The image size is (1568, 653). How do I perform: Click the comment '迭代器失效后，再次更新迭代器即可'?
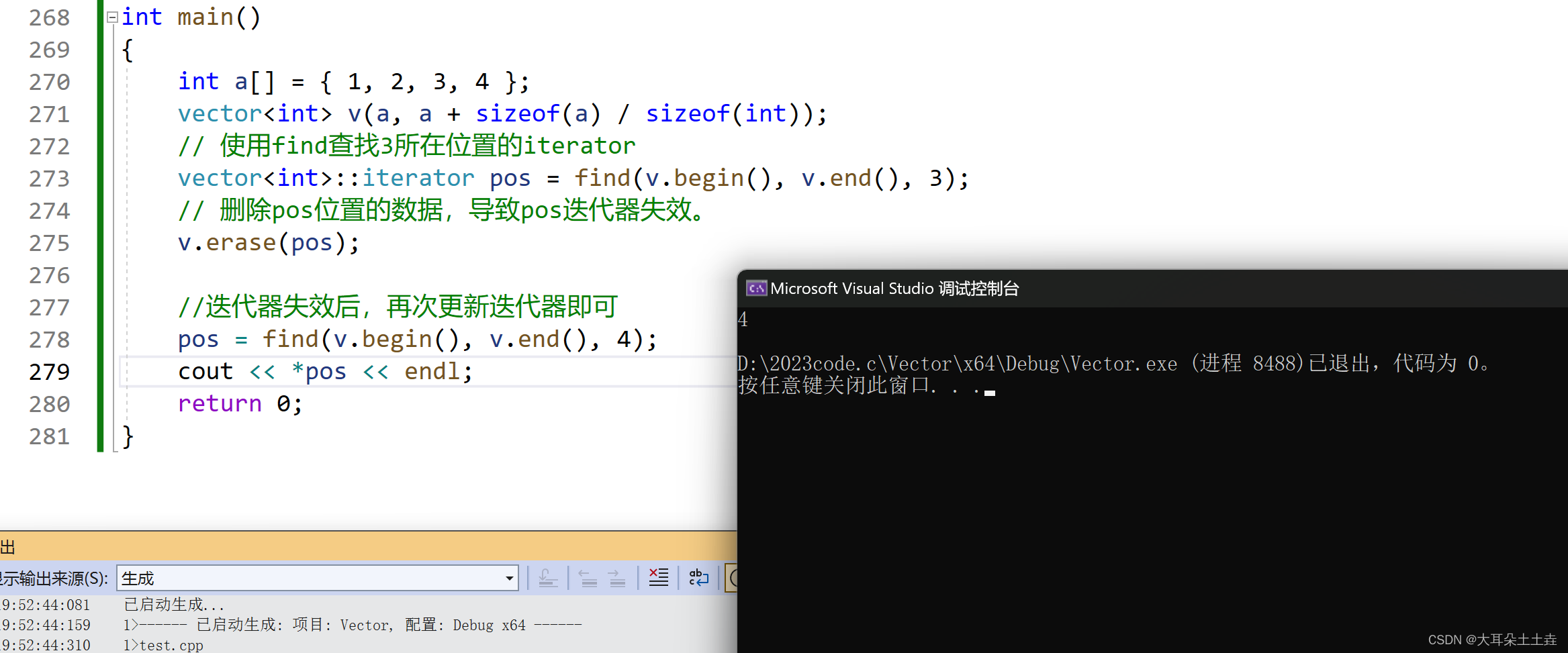pyautogui.click(x=398, y=307)
